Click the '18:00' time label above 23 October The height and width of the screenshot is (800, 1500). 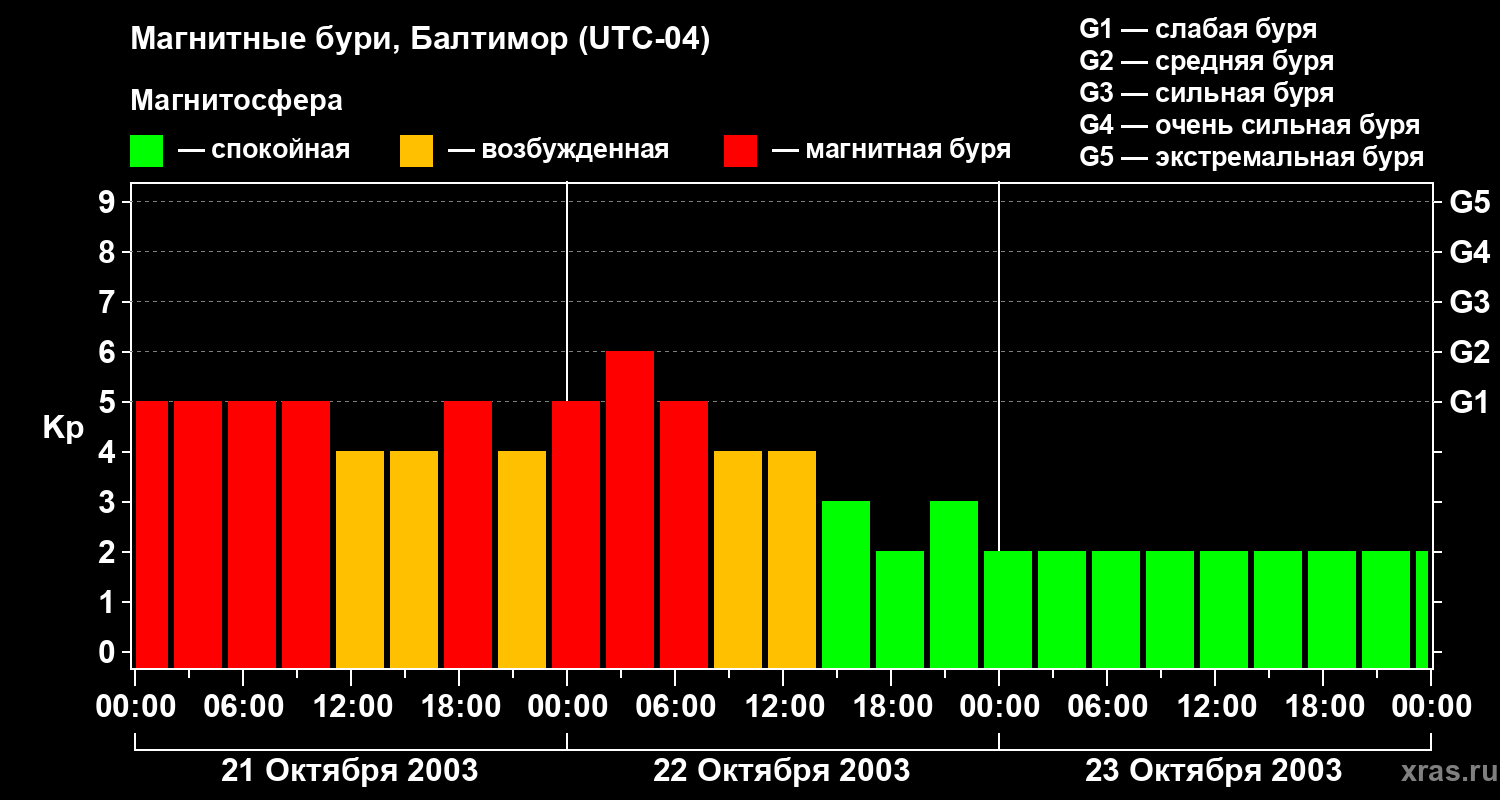1323,707
